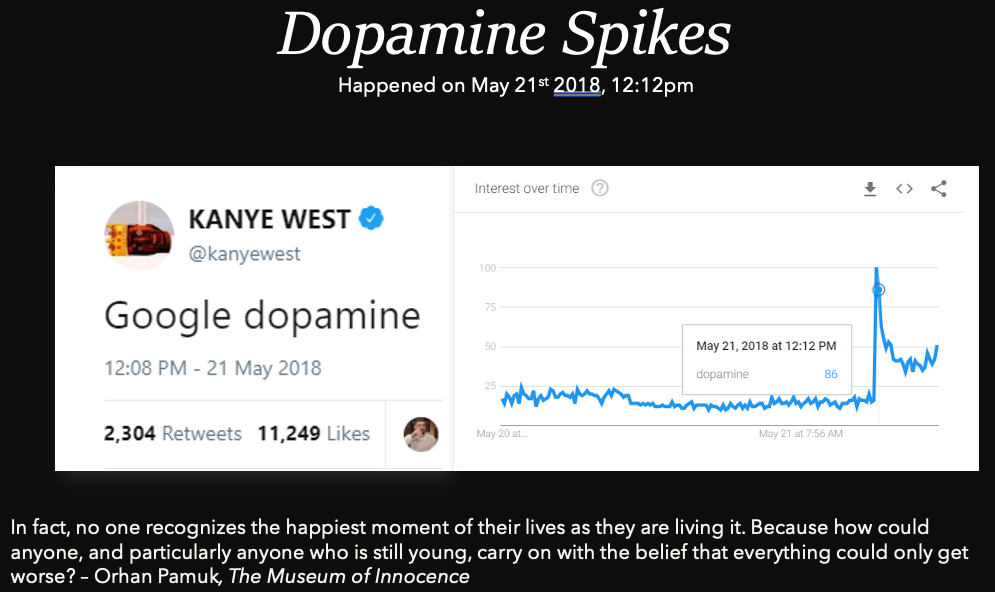The width and height of the screenshot is (995, 592).
Task: View the 11,249 Likes list
Action: click(x=313, y=434)
